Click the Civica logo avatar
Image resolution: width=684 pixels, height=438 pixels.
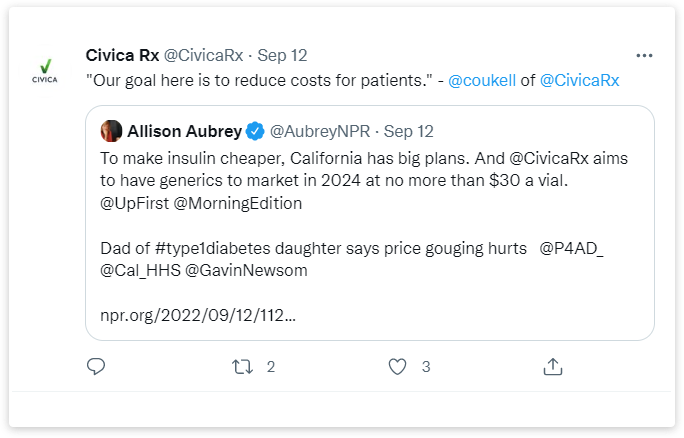pos(45,67)
